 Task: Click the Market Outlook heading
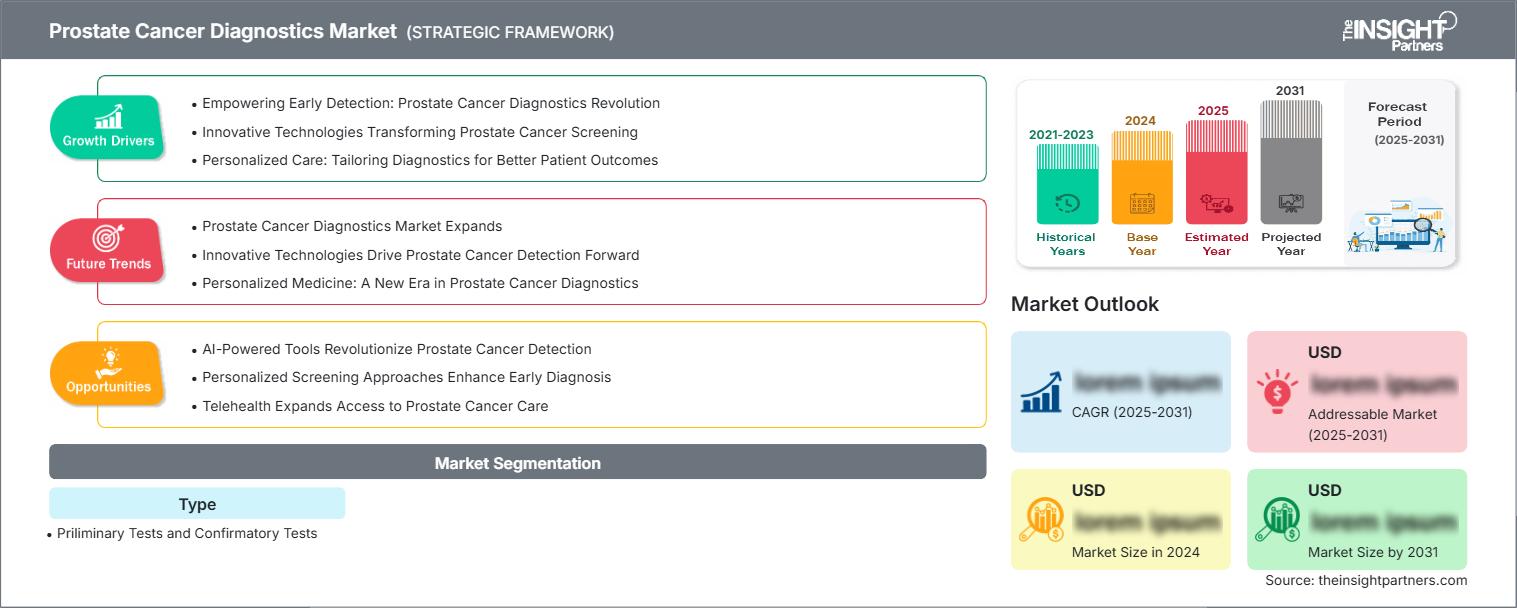[1085, 304]
